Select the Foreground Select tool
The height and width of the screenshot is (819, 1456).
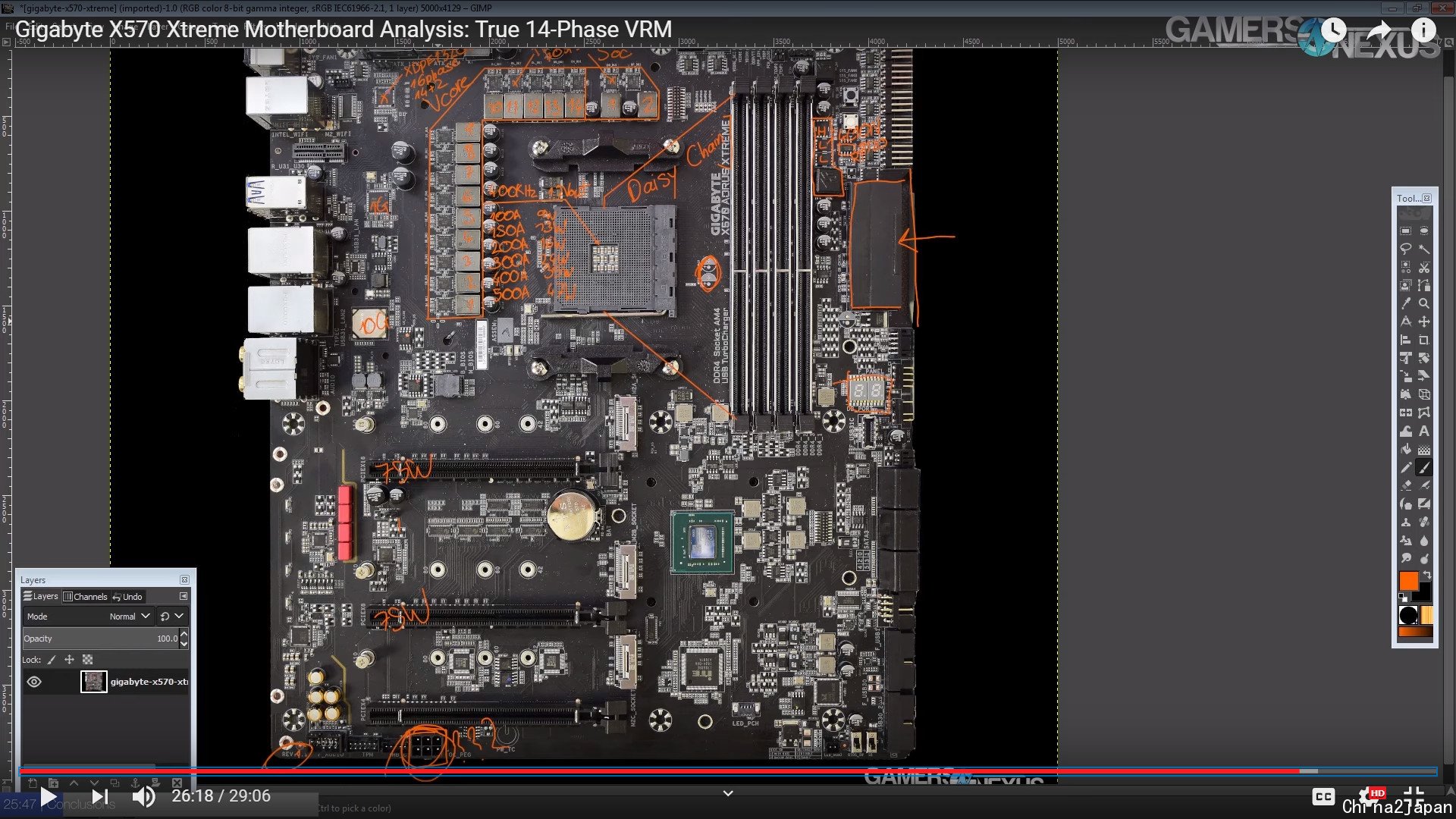1405,285
